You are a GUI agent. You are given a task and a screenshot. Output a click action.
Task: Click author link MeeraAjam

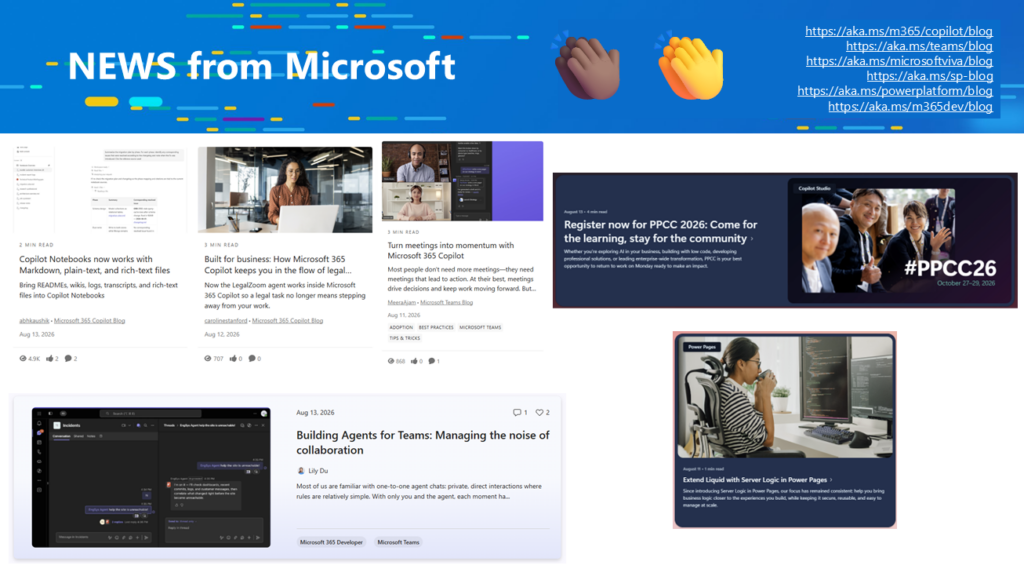[402, 302]
